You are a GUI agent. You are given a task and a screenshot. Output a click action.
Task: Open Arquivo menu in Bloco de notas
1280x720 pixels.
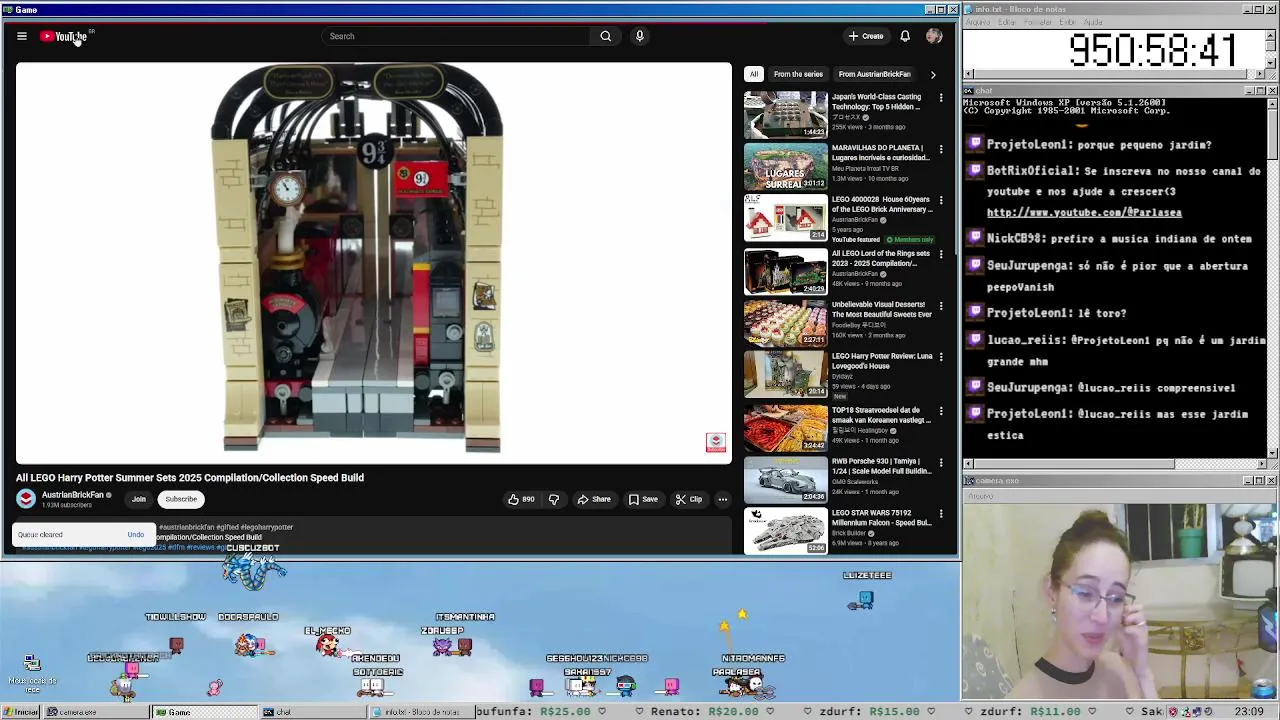[x=977, y=22]
